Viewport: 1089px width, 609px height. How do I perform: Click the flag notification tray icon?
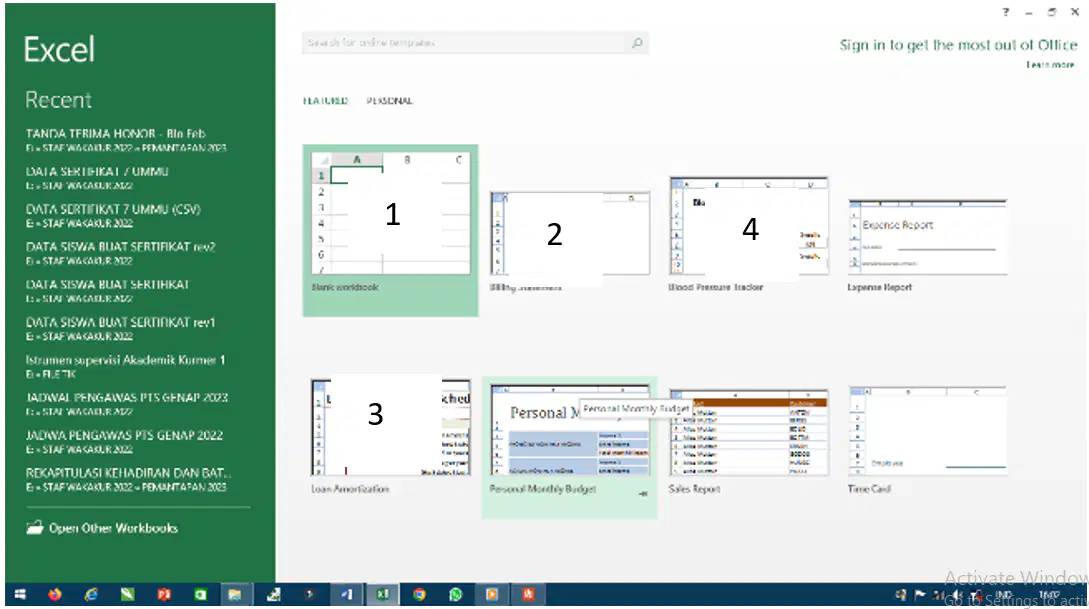[x=920, y=595]
